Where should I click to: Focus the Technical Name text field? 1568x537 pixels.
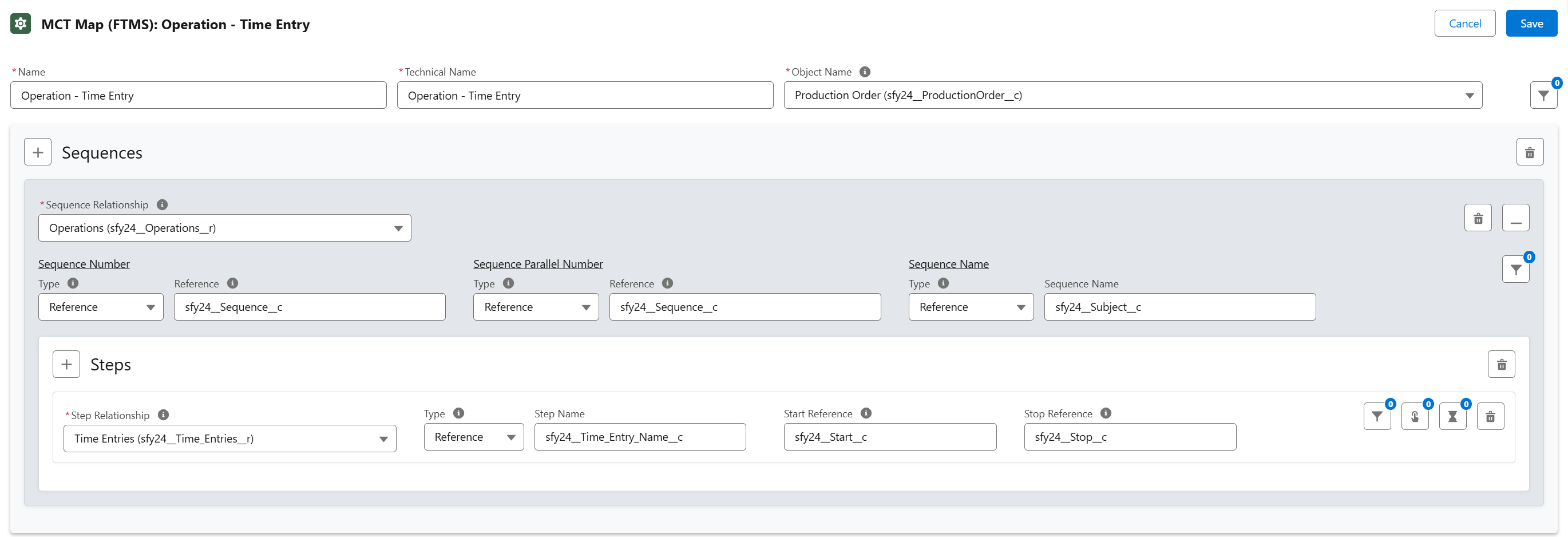pos(584,96)
